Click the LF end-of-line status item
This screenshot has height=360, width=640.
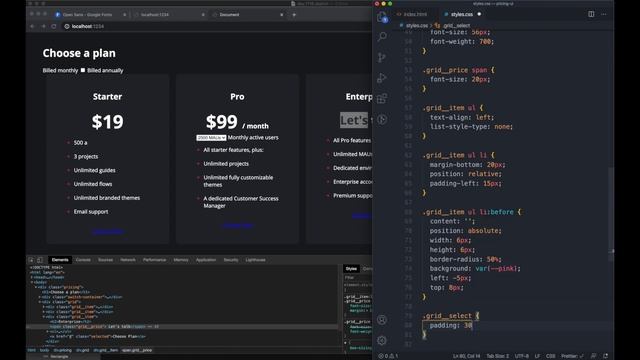(537, 356)
